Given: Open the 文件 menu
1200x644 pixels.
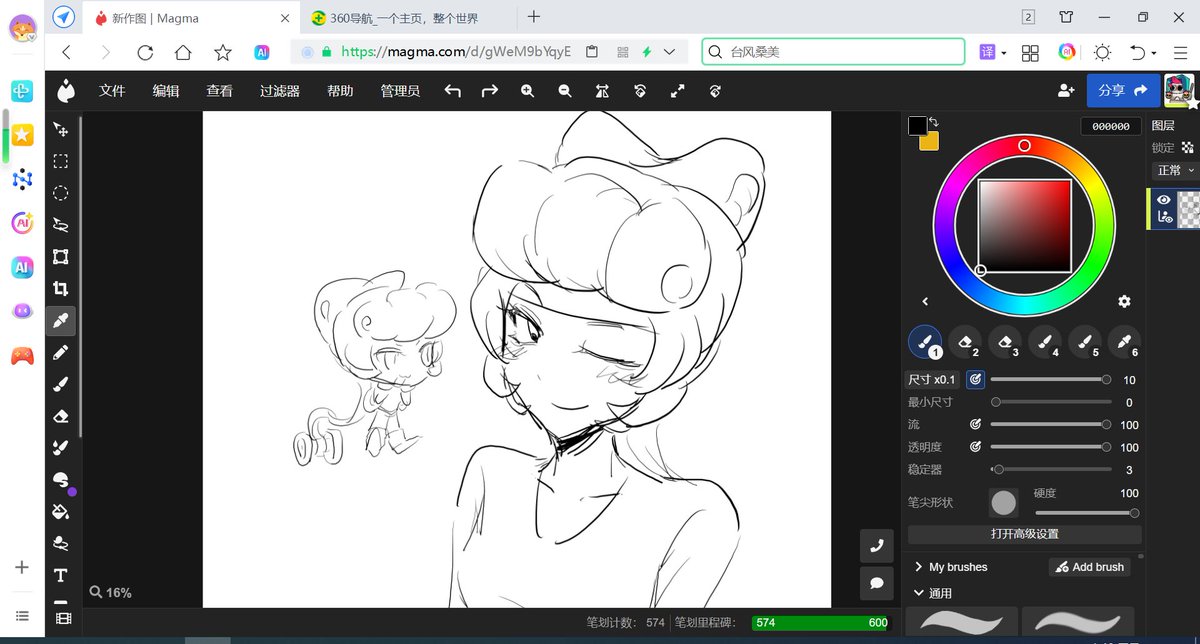Looking at the screenshot, I should click(x=112, y=91).
